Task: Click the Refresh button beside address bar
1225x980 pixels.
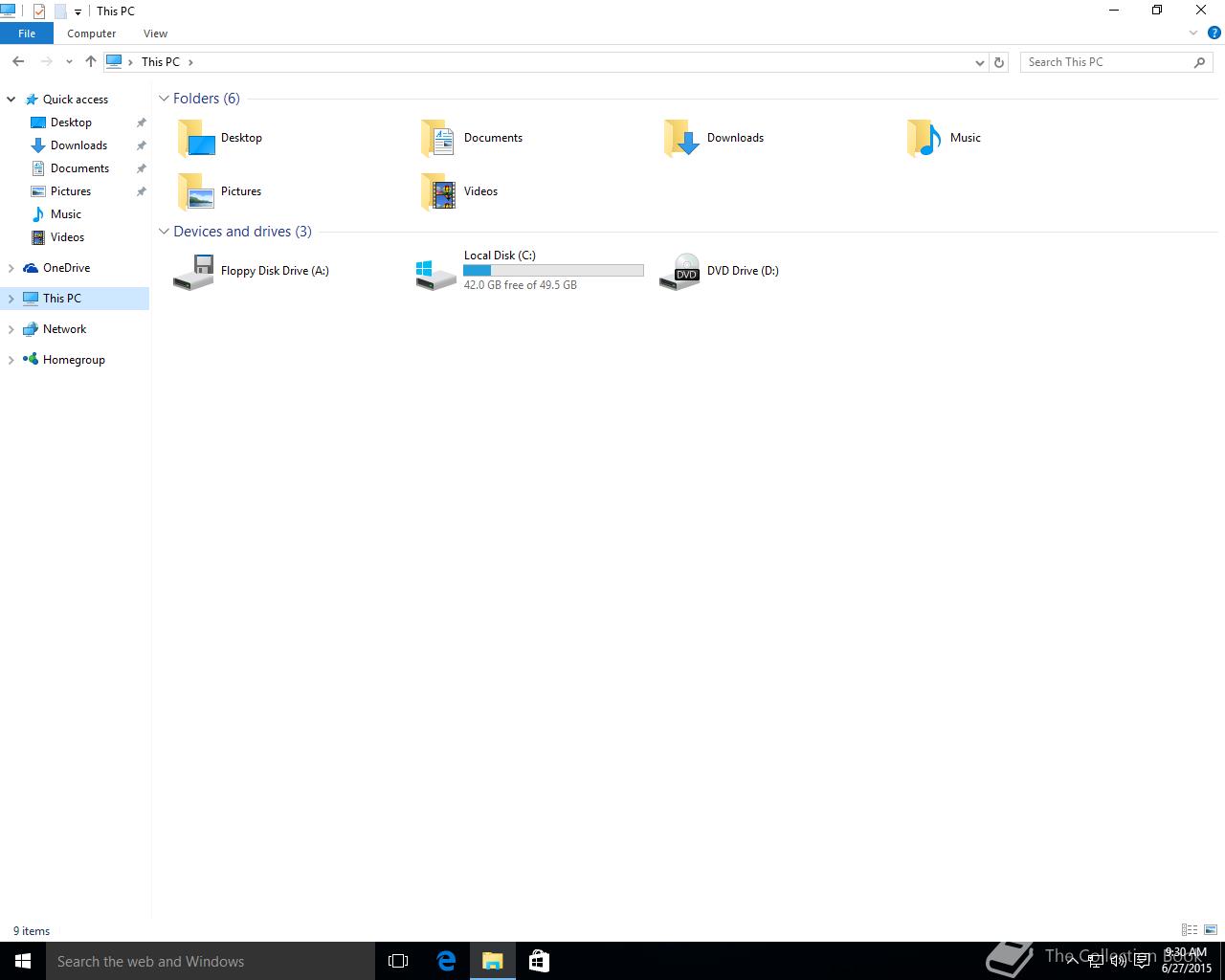Action: [x=999, y=62]
